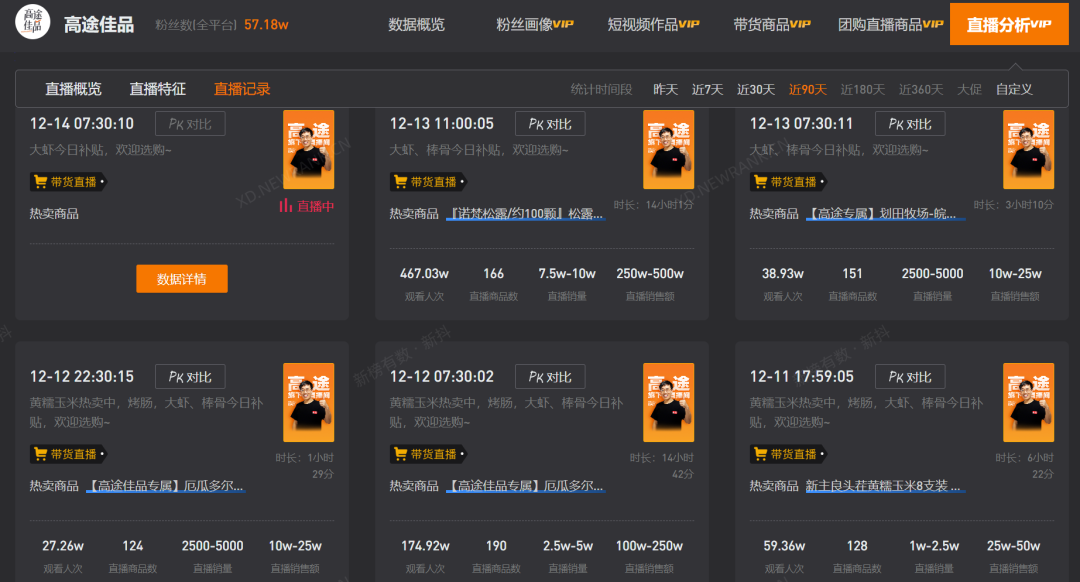1080x582 pixels.
Task: Open the 数据概览 tab
Action: pos(417,25)
